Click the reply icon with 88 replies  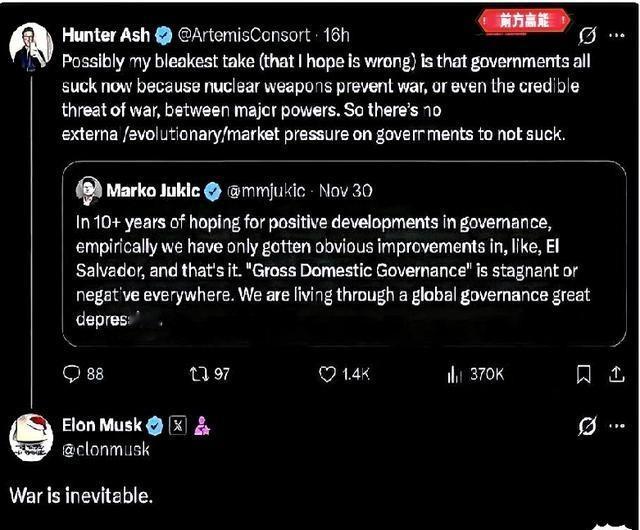coord(72,374)
